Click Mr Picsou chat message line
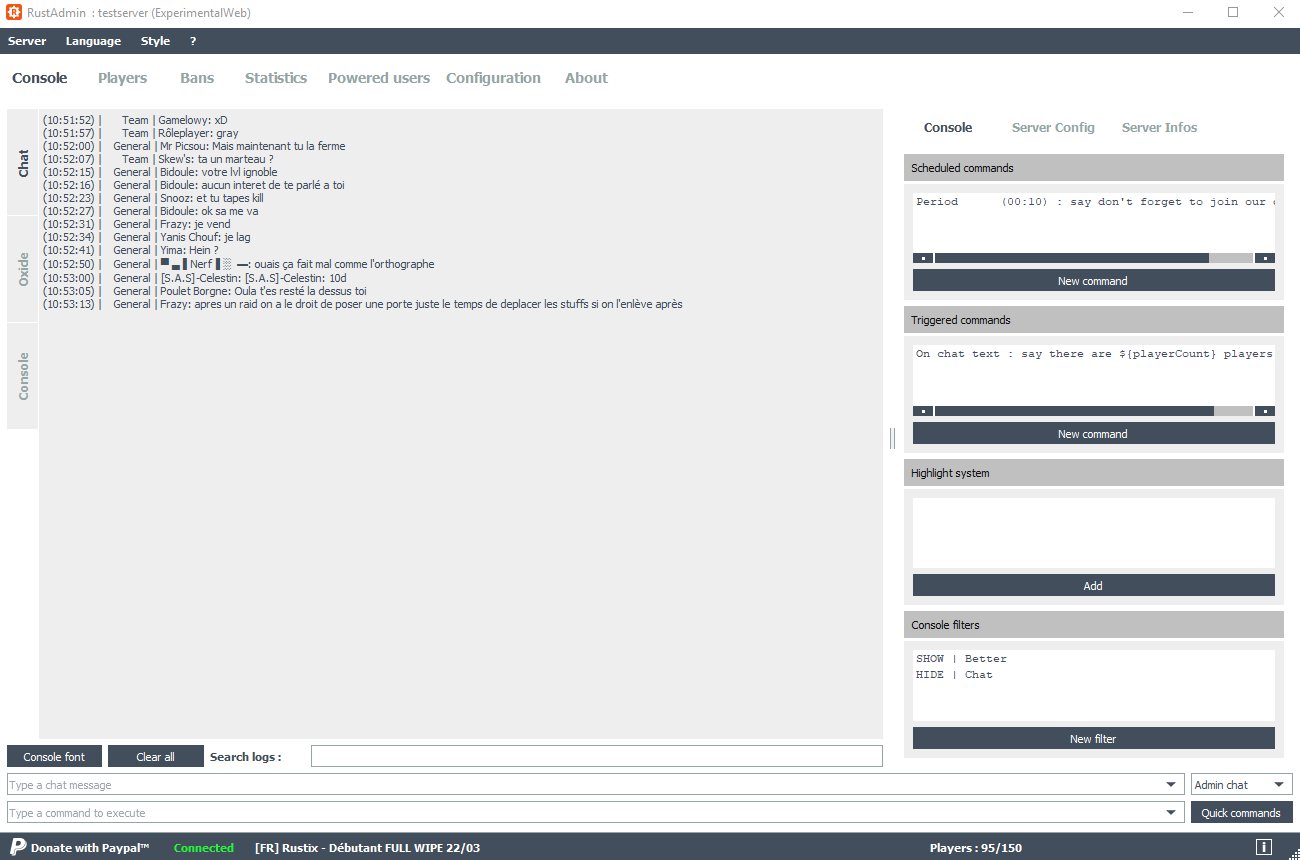 (194, 146)
